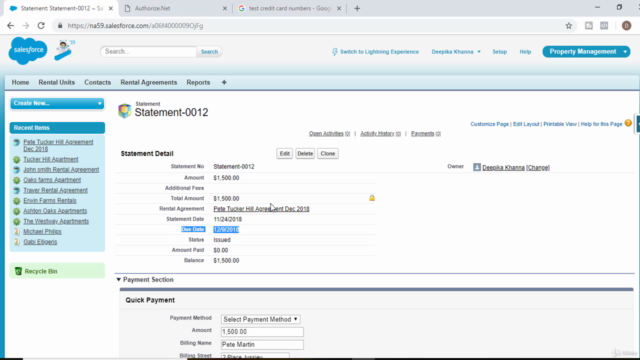
Task: Click the Salesforce search input field
Action: pyautogui.click(x=149, y=51)
